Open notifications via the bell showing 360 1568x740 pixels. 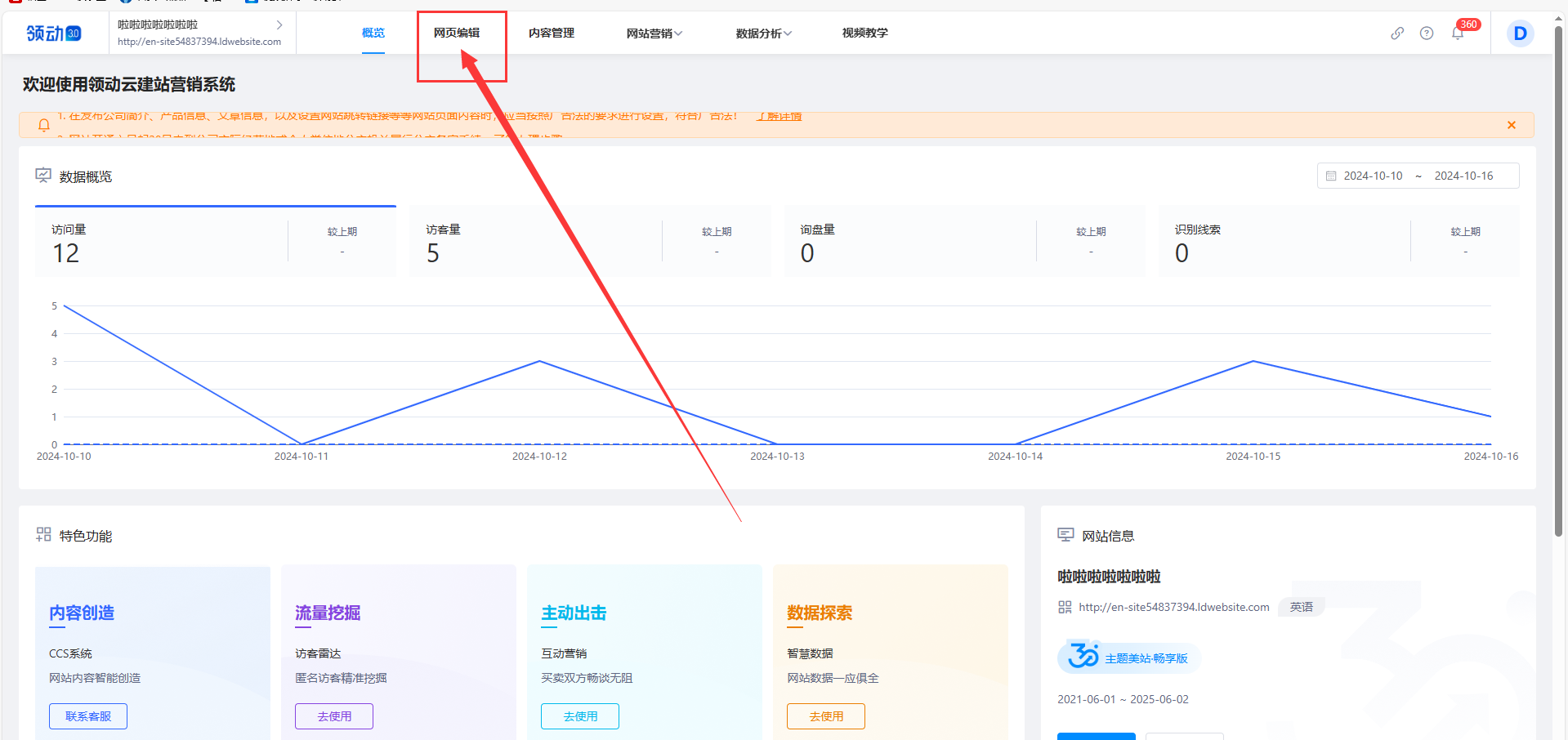click(1458, 33)
